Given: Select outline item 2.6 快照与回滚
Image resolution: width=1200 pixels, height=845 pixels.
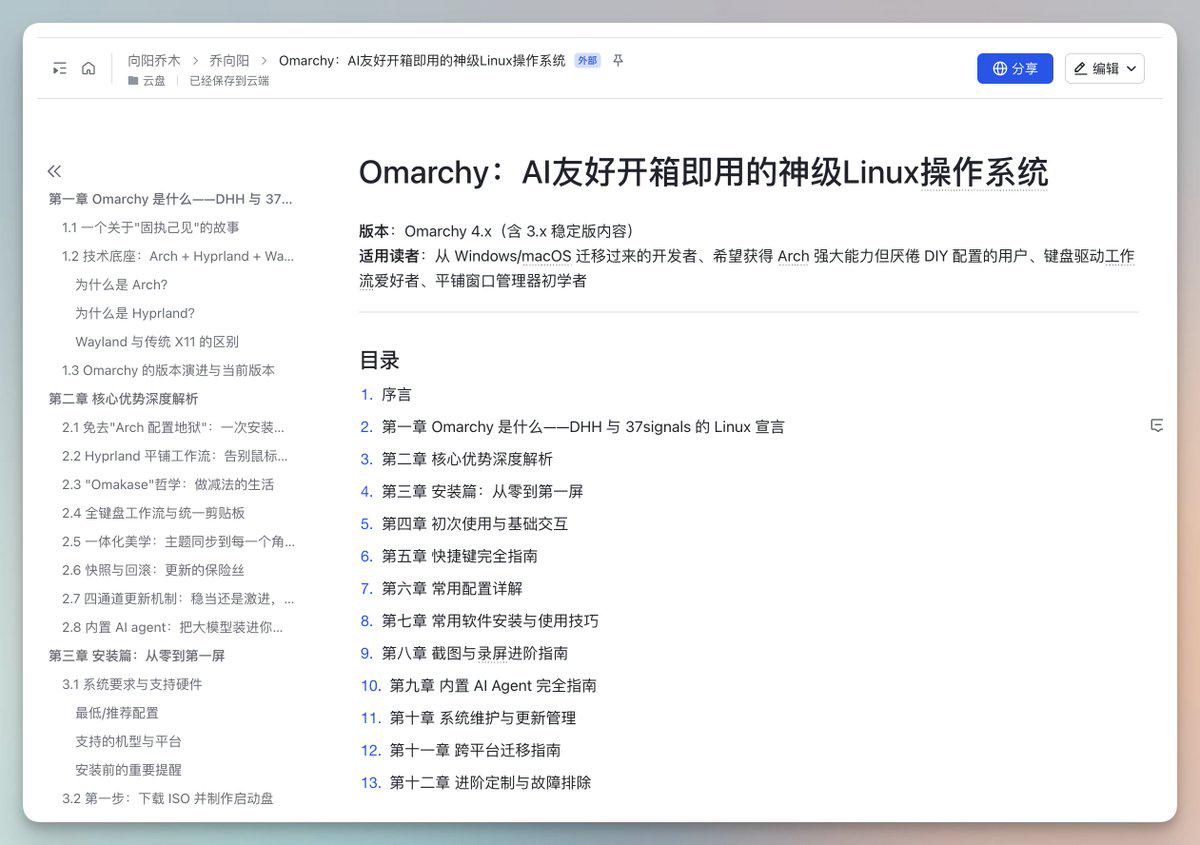Looking at the screenshot, I should pos(153,570).
